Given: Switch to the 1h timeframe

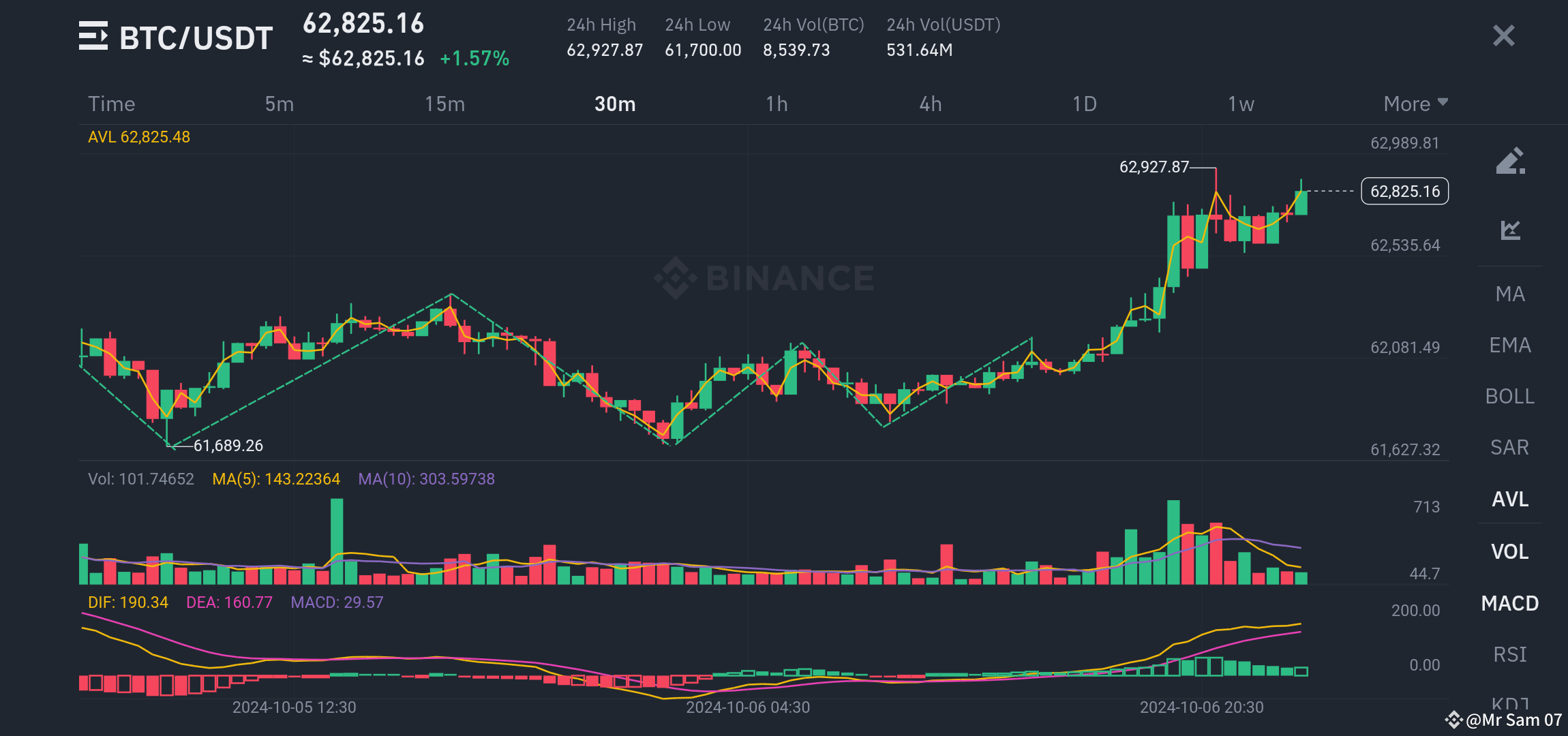Looking at the screenshot, I should (x=777, y=104).
